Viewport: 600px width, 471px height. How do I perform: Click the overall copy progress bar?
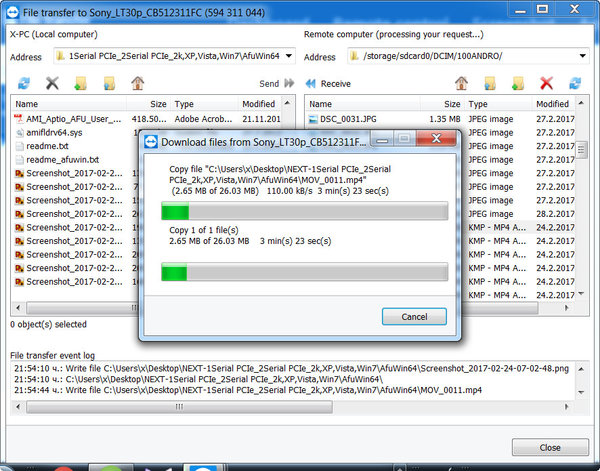point(305,272)
